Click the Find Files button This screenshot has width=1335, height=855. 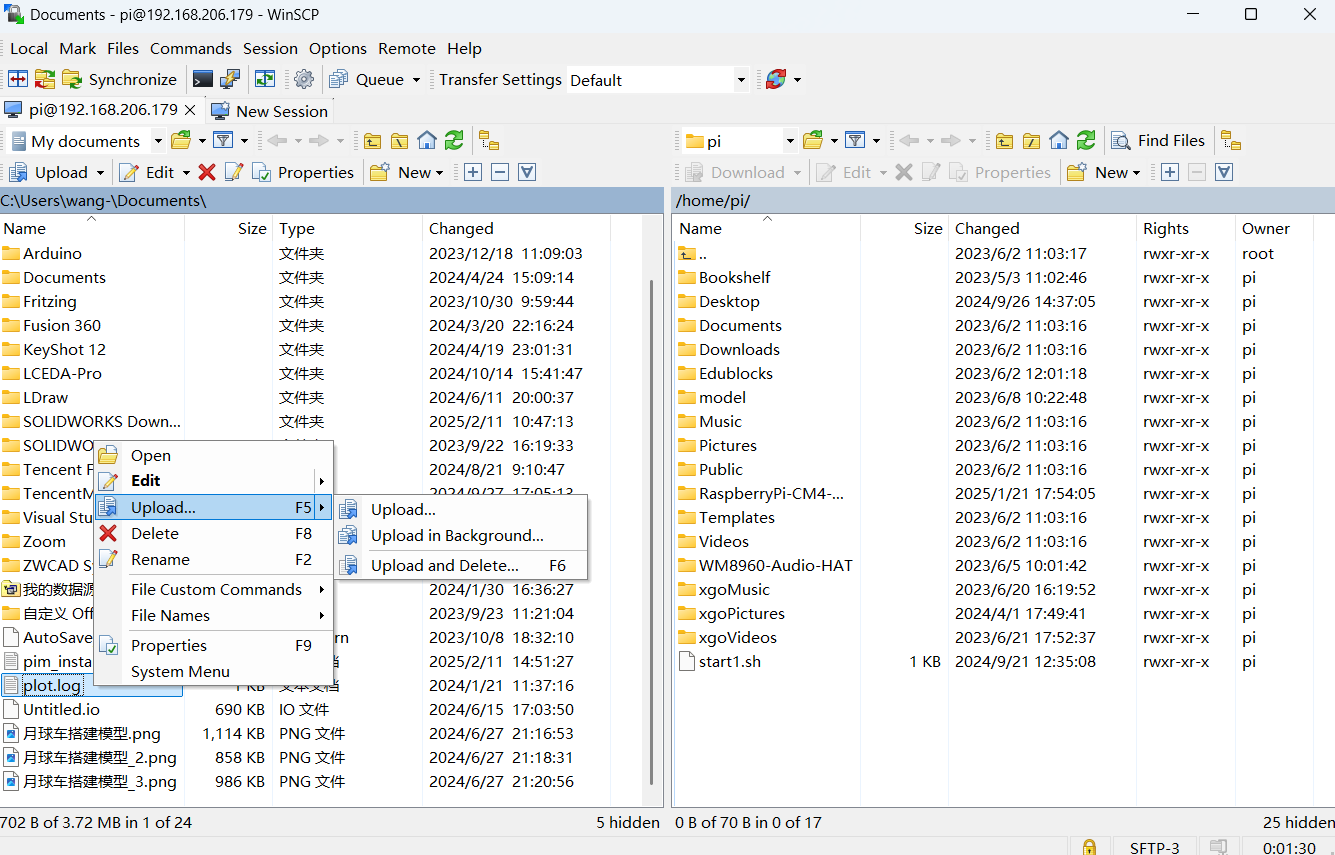click(x=1160, y=141)
